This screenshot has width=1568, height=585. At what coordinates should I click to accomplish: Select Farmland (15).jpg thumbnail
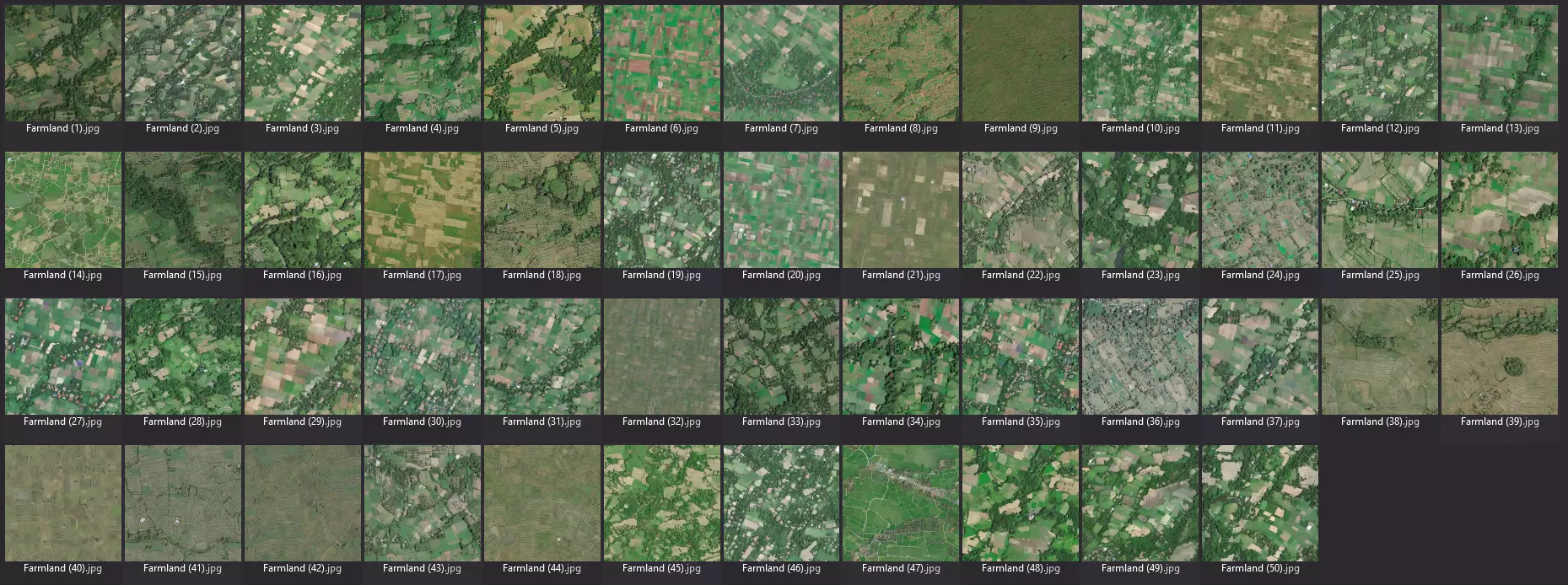coord(182,210)
